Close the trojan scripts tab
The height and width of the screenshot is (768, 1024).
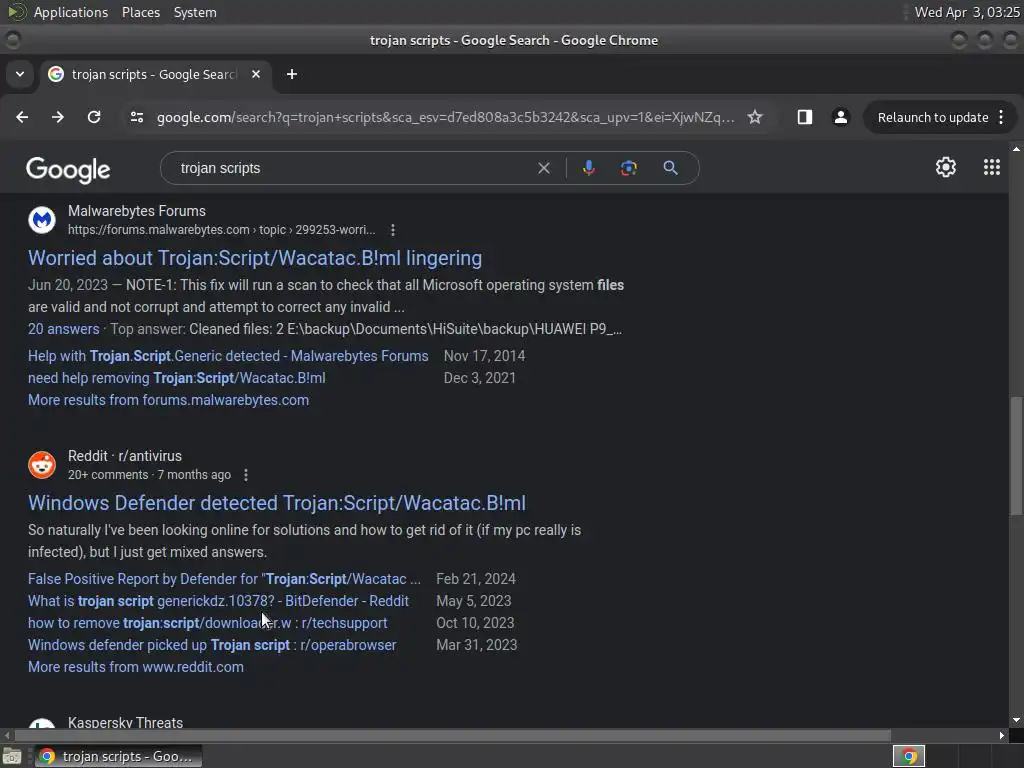(x=256, y=74)
